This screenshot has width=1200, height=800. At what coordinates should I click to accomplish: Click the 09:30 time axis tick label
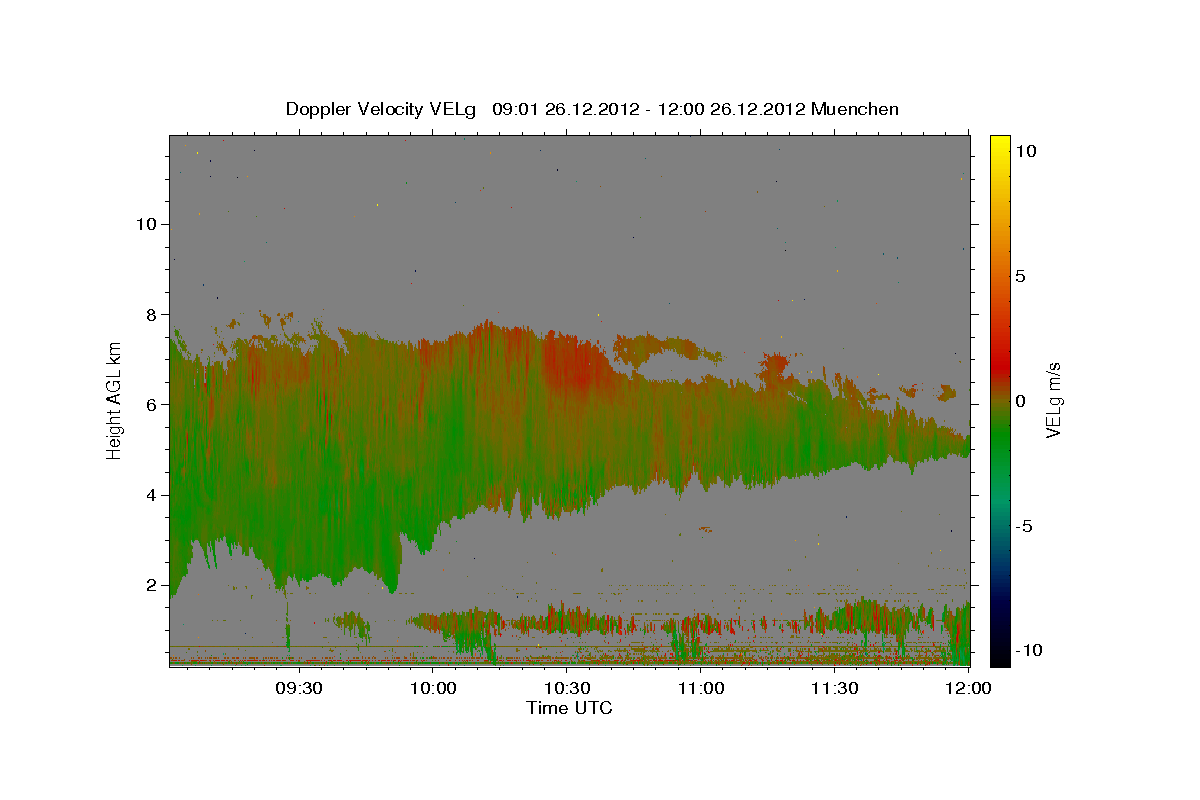pyautogui.click(x=299, y=689)
